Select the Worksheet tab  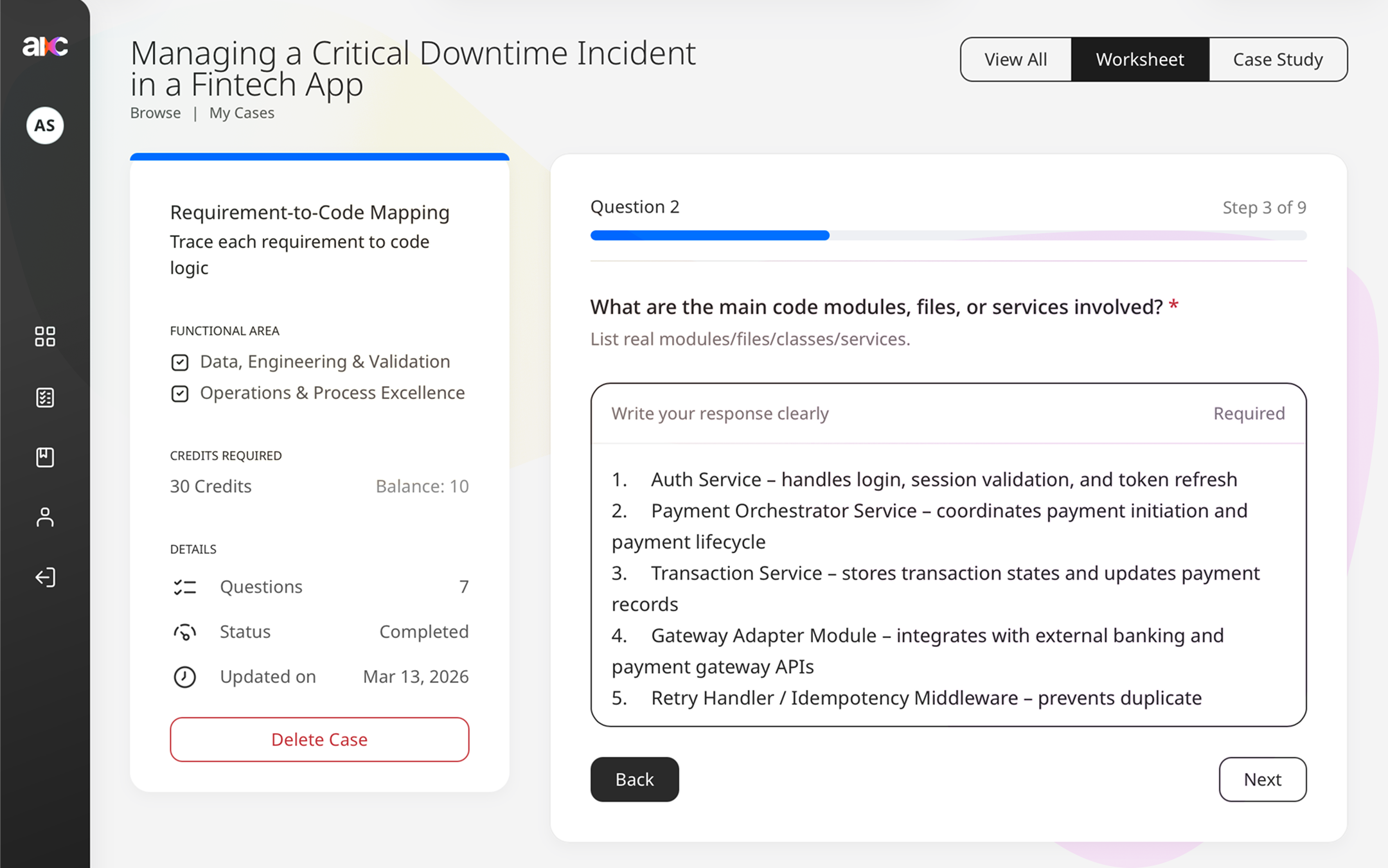tap(1139, 59)
